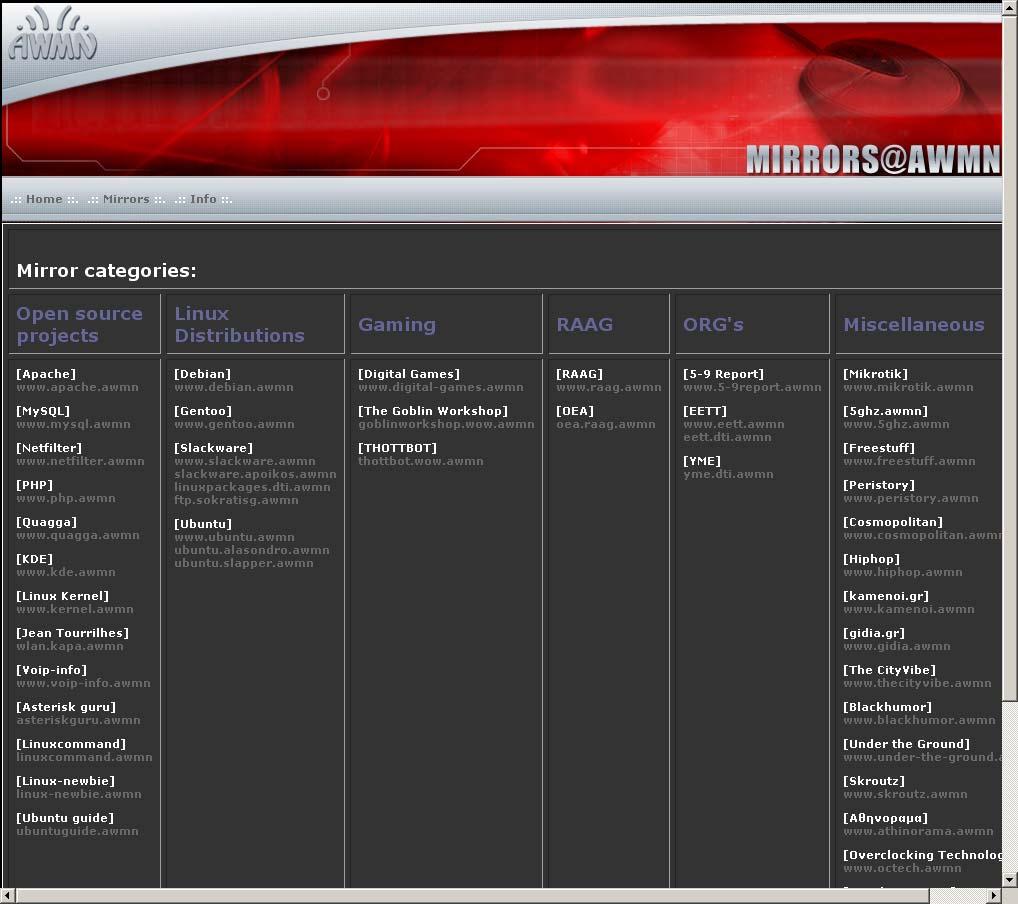
Task: Open www.5-9report.awmn link
Action: 752,387
